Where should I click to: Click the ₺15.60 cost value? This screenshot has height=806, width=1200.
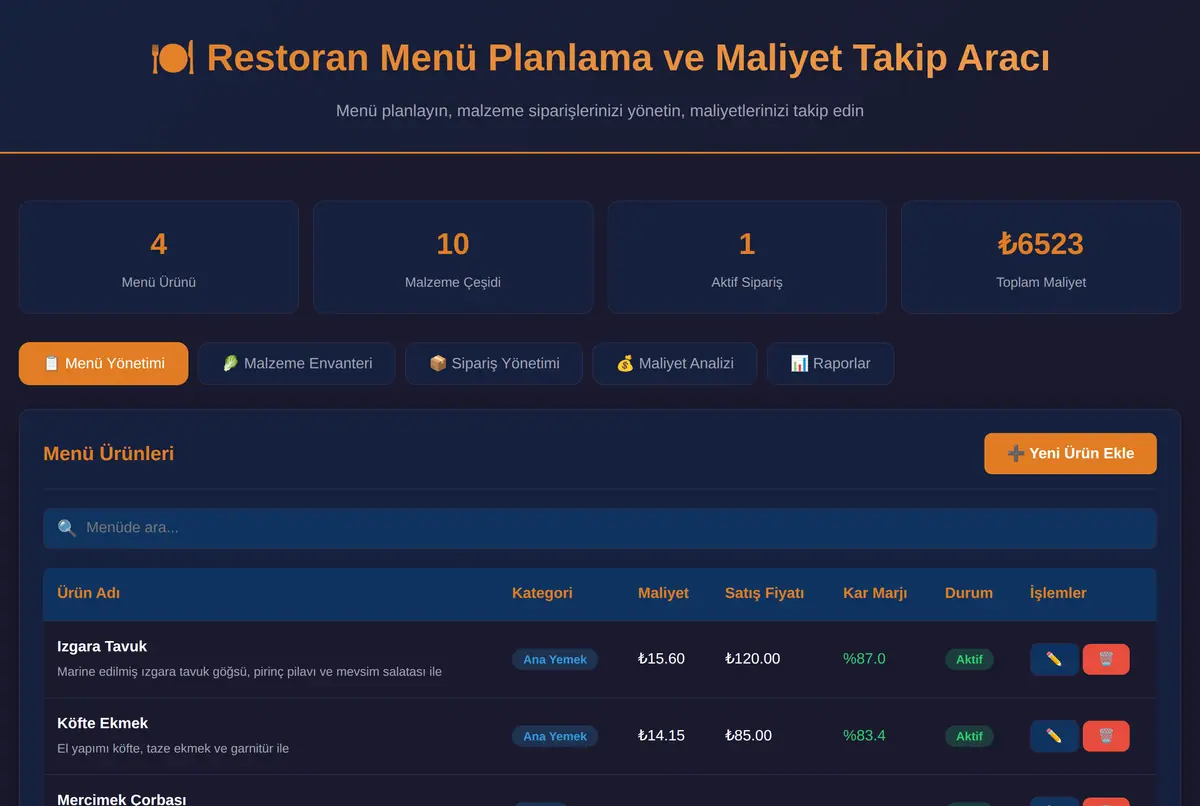point(661,659)
